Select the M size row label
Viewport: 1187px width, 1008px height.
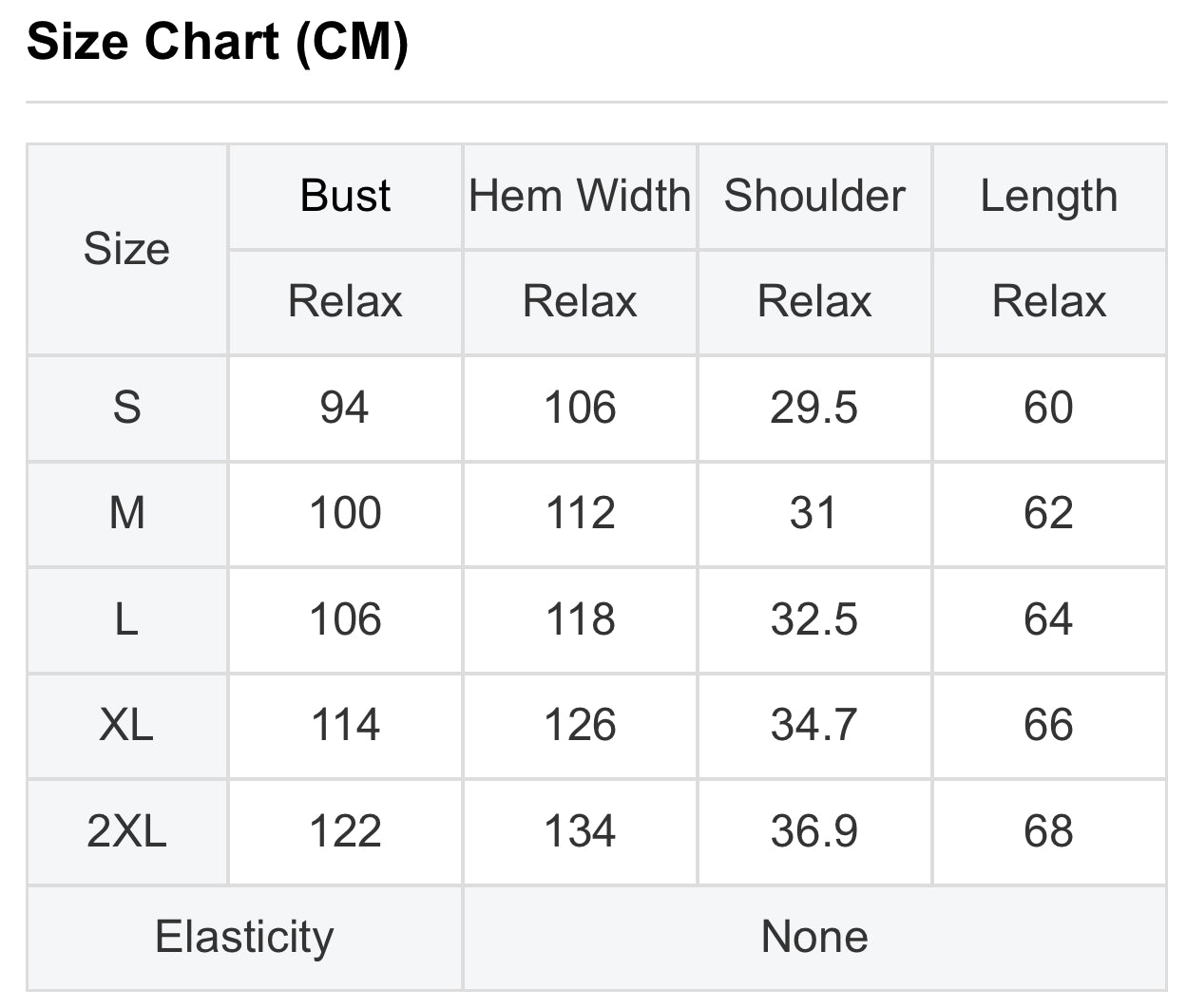click(x=126, y=513)
